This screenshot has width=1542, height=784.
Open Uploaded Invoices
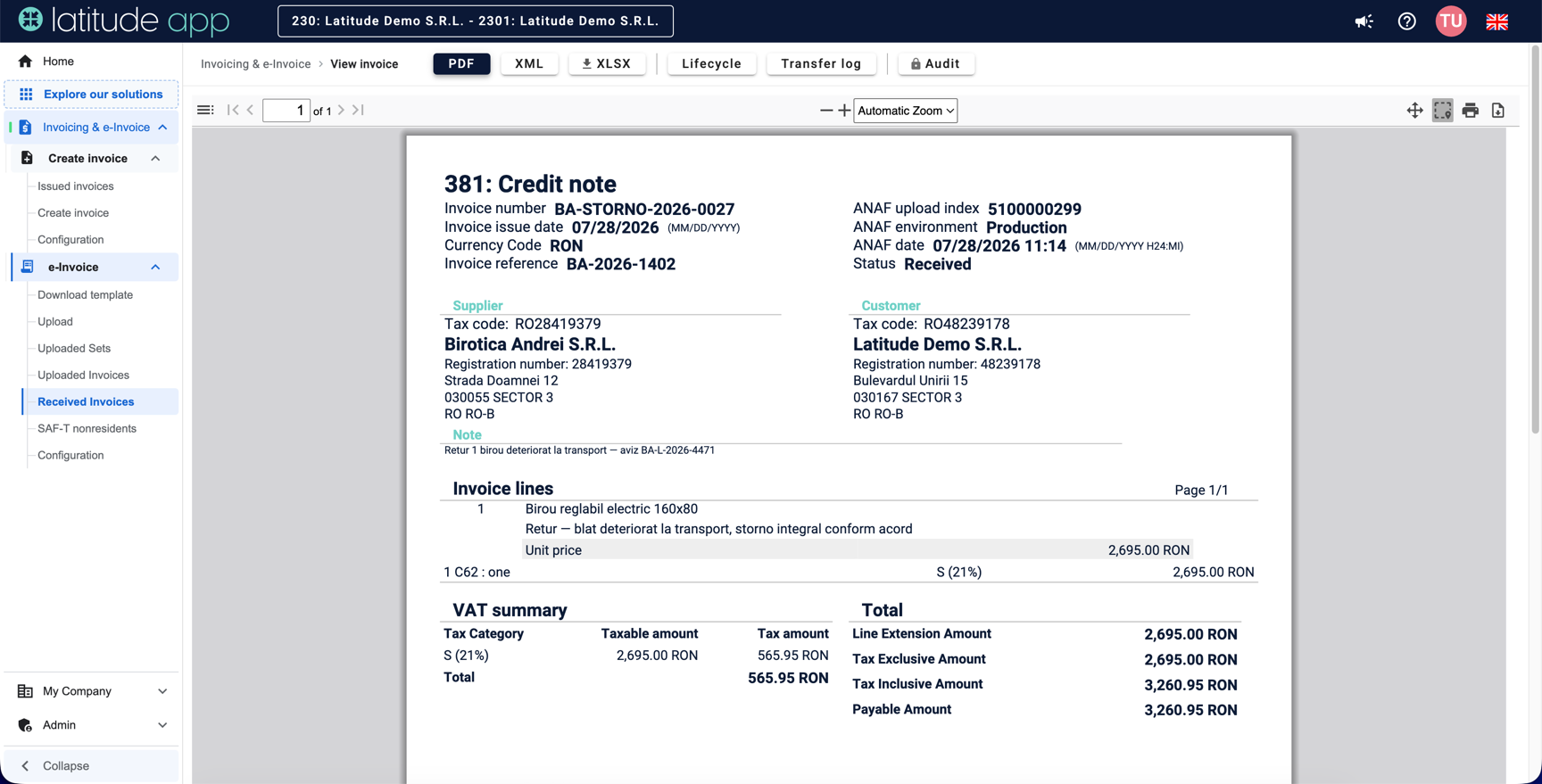83,375
